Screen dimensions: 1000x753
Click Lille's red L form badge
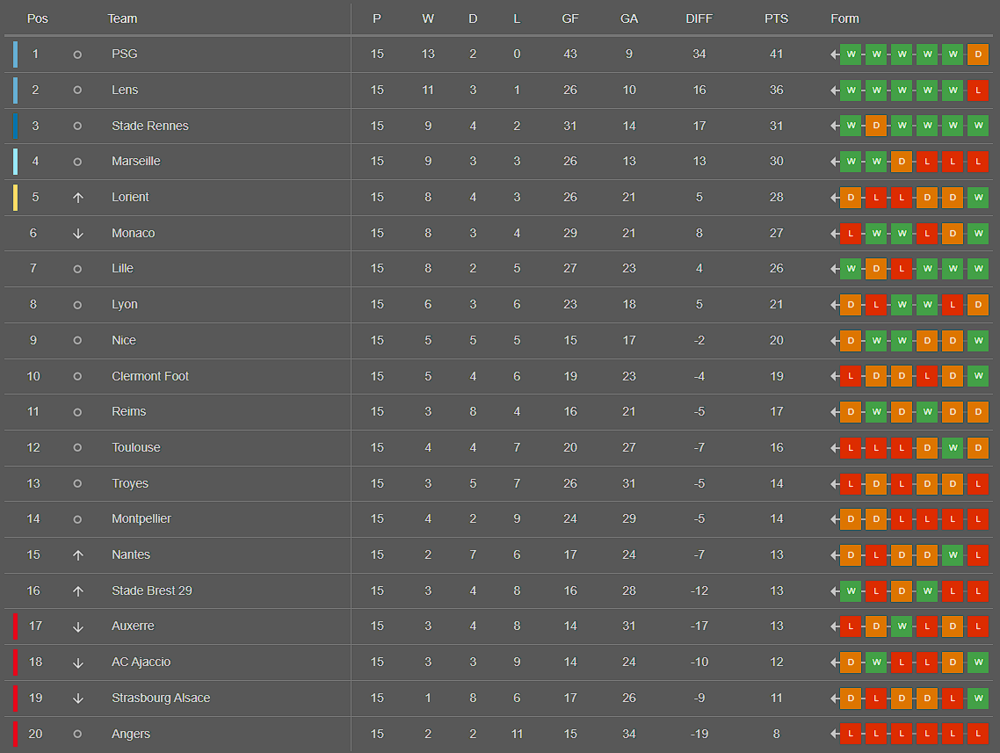point(902,268)
